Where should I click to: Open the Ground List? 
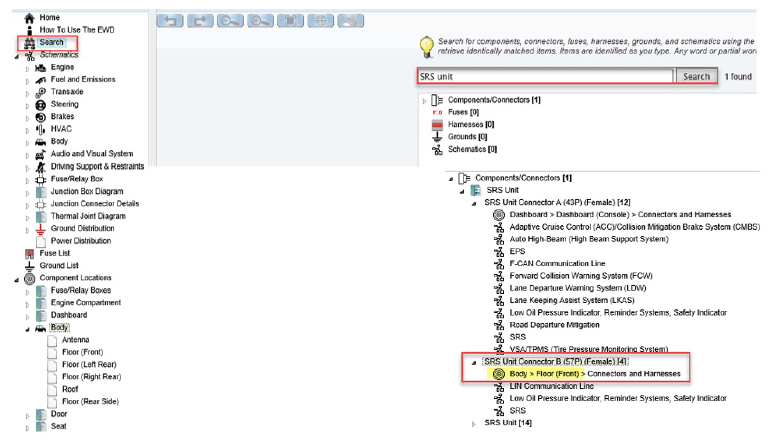pos(59,266)
